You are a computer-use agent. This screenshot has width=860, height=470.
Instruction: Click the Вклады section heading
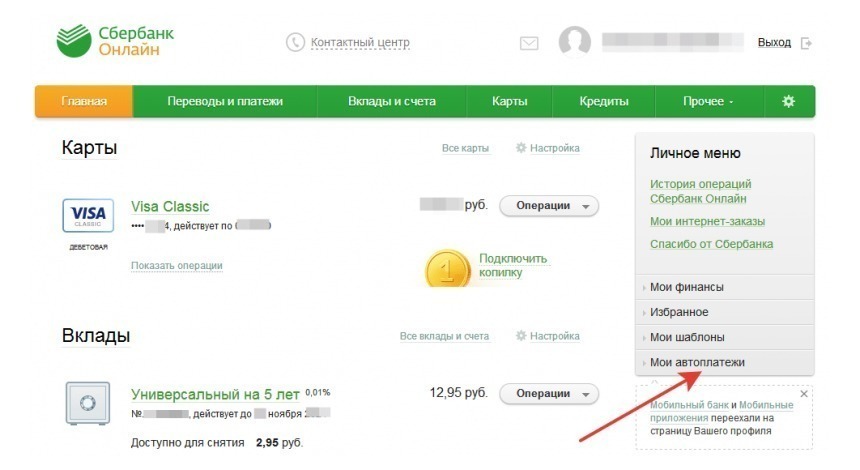(x=96, y=335)
